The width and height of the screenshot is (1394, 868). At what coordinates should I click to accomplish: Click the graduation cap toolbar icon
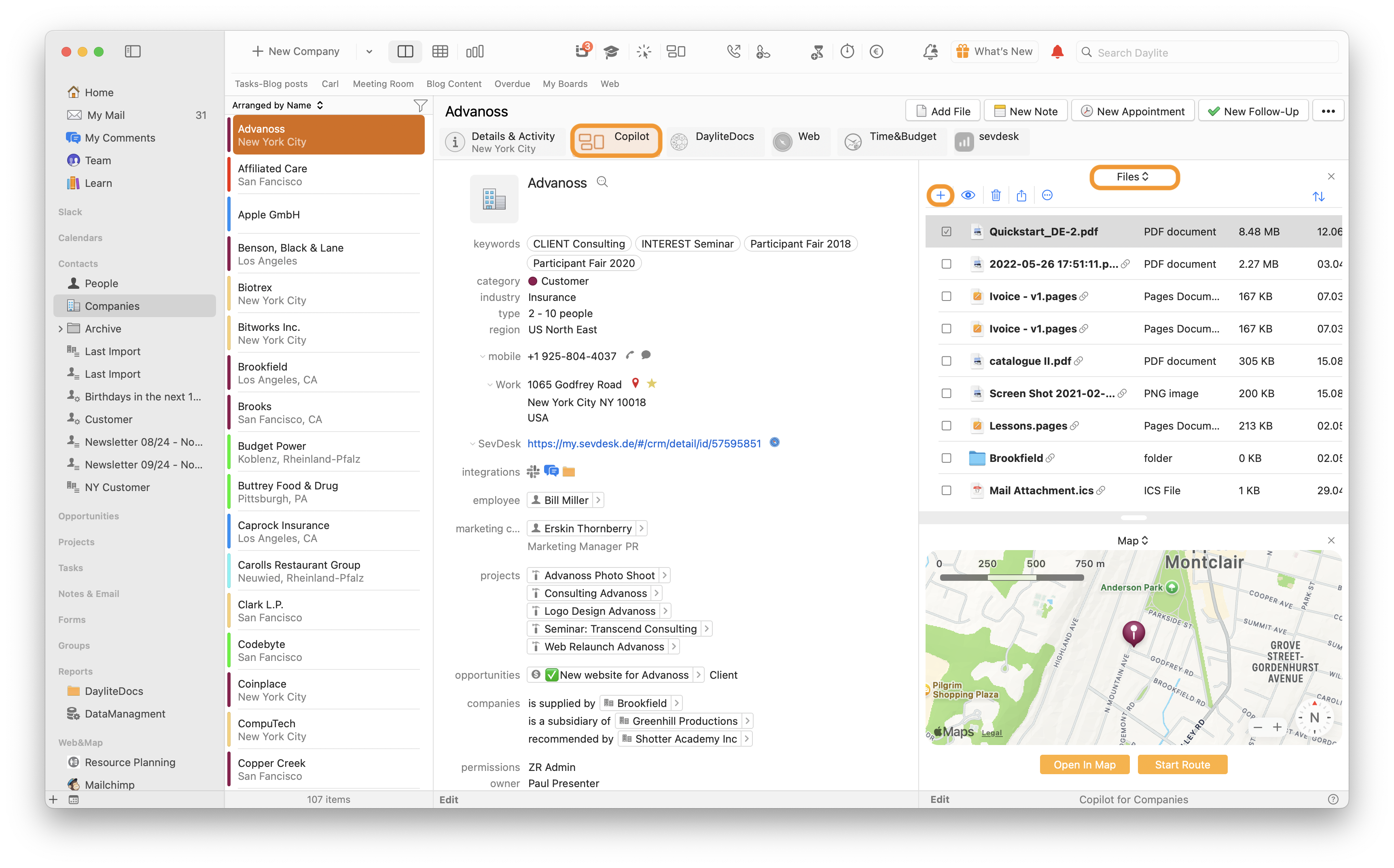click(x=611, y=52)
